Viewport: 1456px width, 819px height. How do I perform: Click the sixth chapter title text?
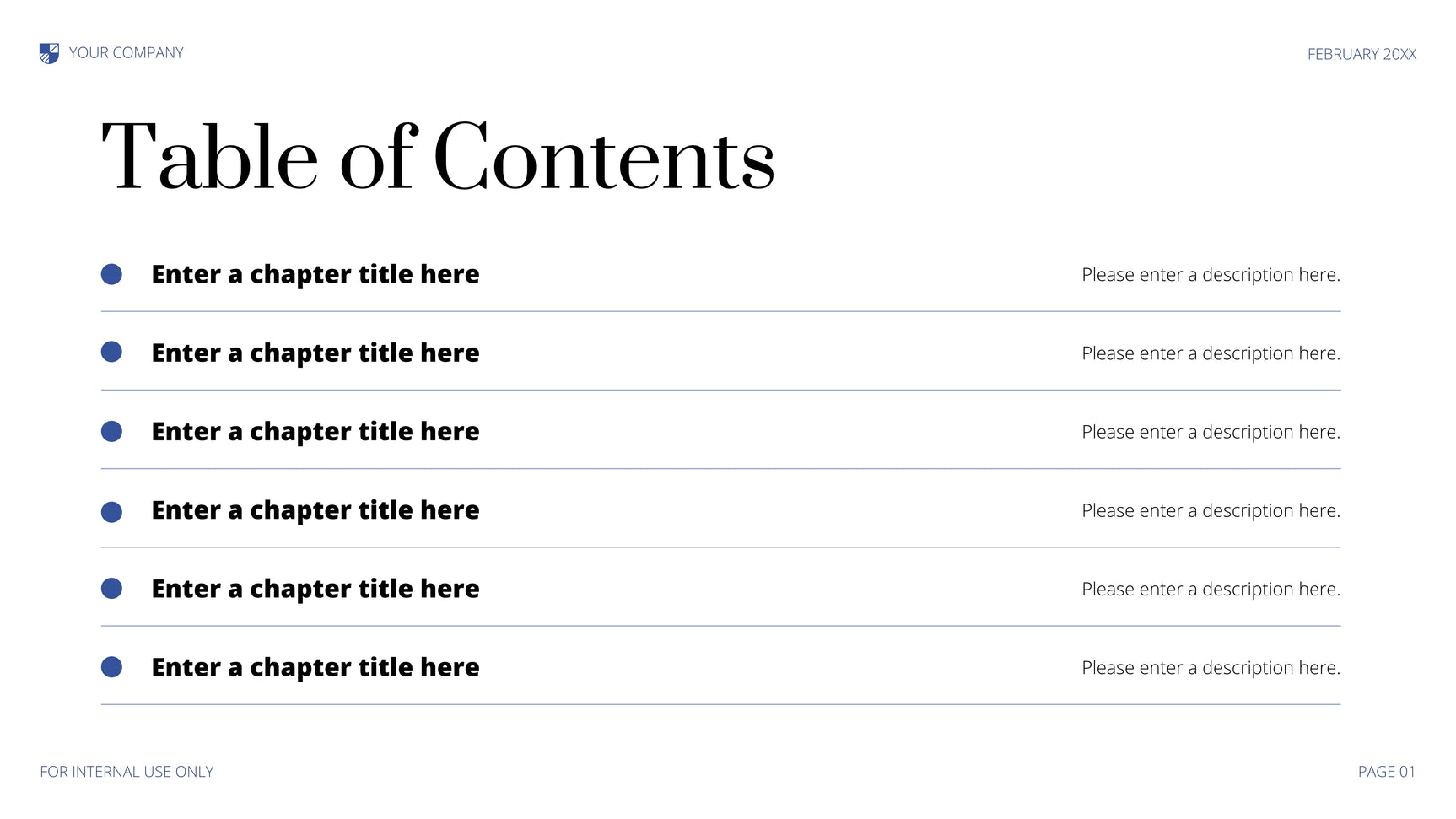point(315,668)
